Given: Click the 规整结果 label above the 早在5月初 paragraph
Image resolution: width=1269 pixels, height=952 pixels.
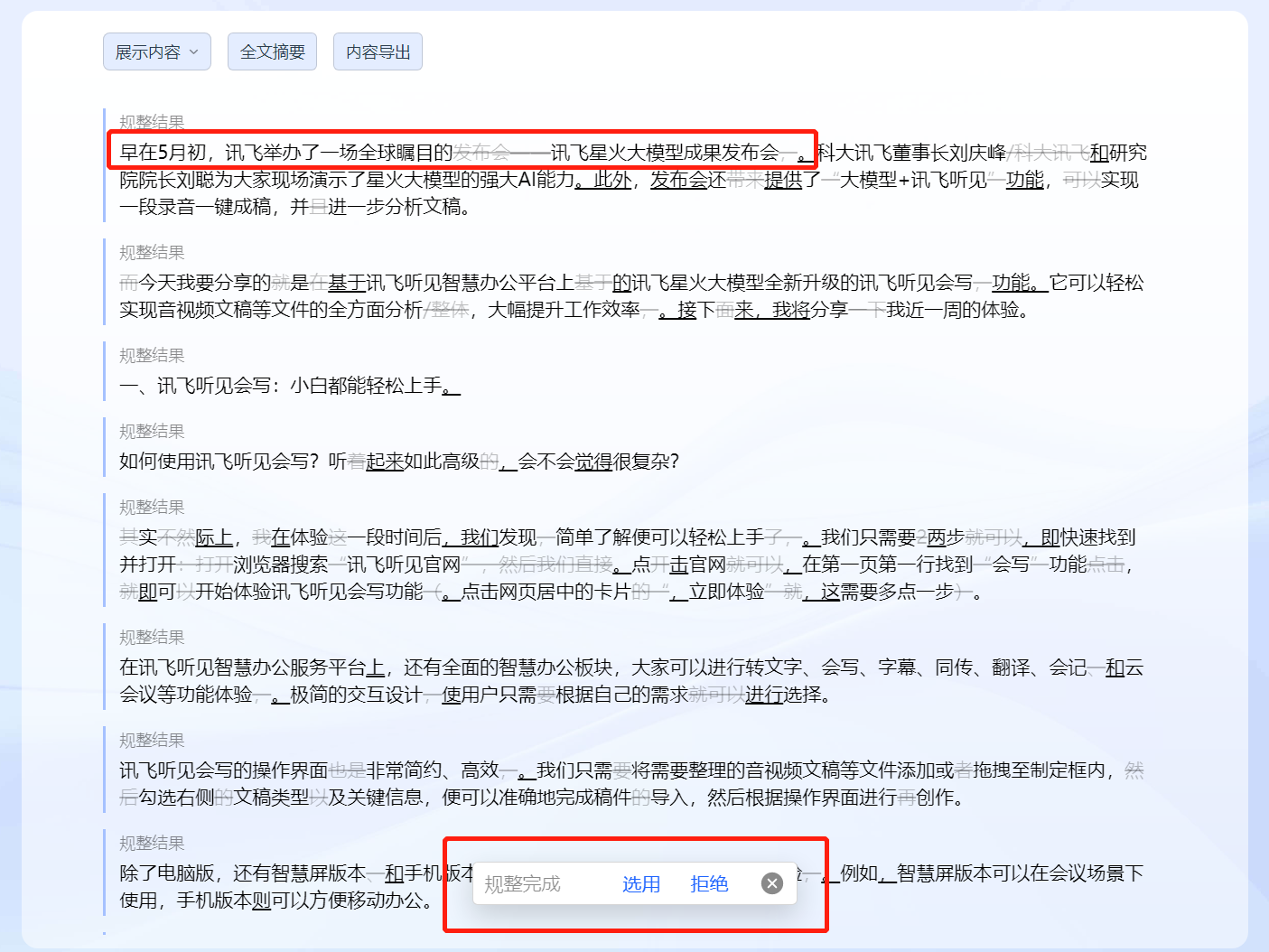Looking at the screenshot, I should point(152,123).
